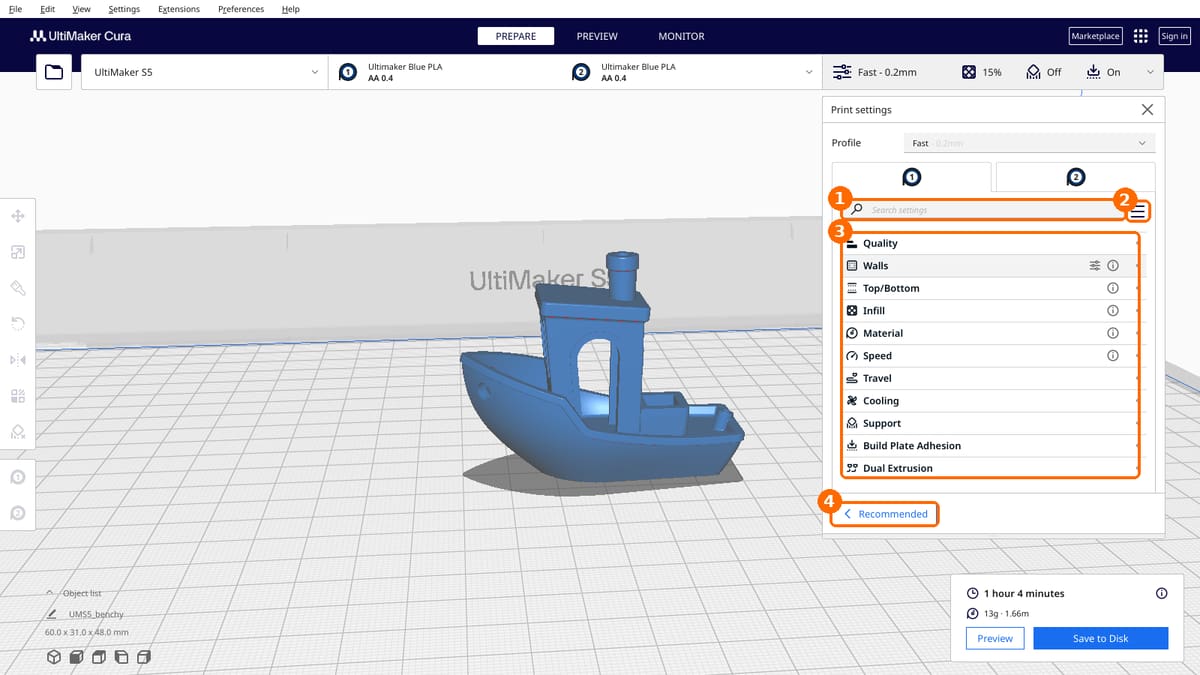Click the sliders icon on the Walls row

tap(1095, 266)
